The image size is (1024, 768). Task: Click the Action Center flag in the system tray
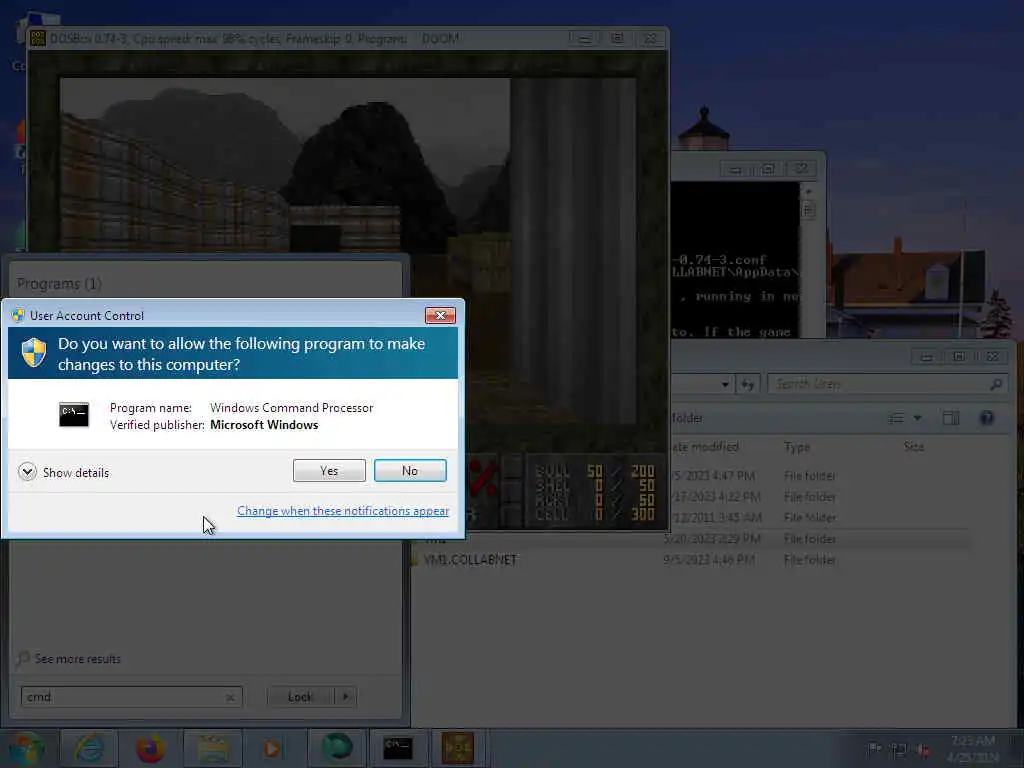click(x=875, y=749)
